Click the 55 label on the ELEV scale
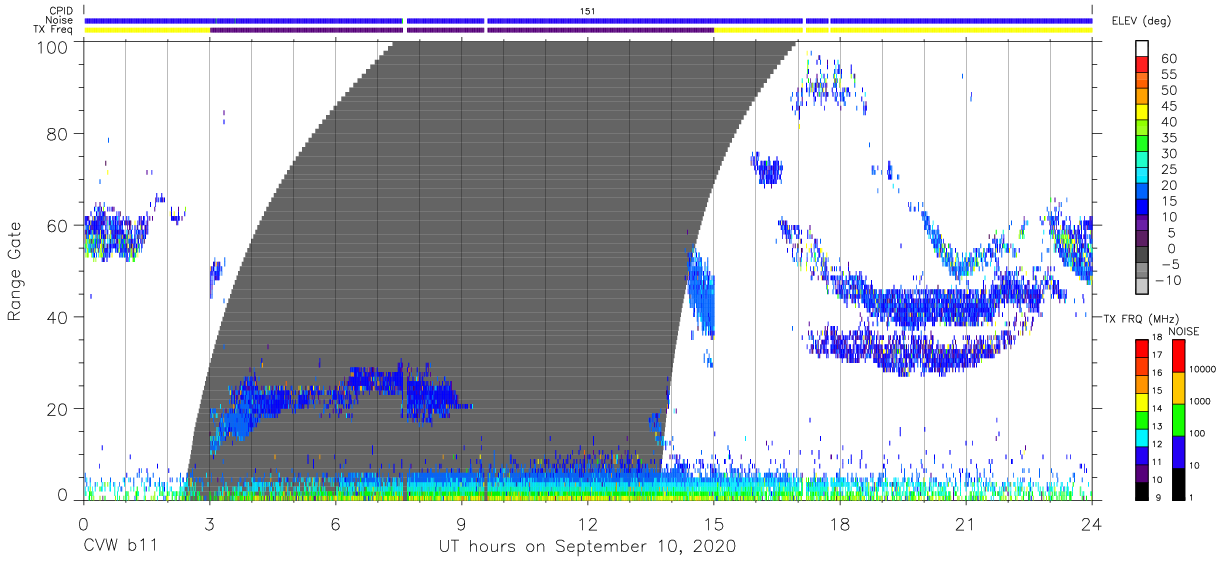 1167,75
